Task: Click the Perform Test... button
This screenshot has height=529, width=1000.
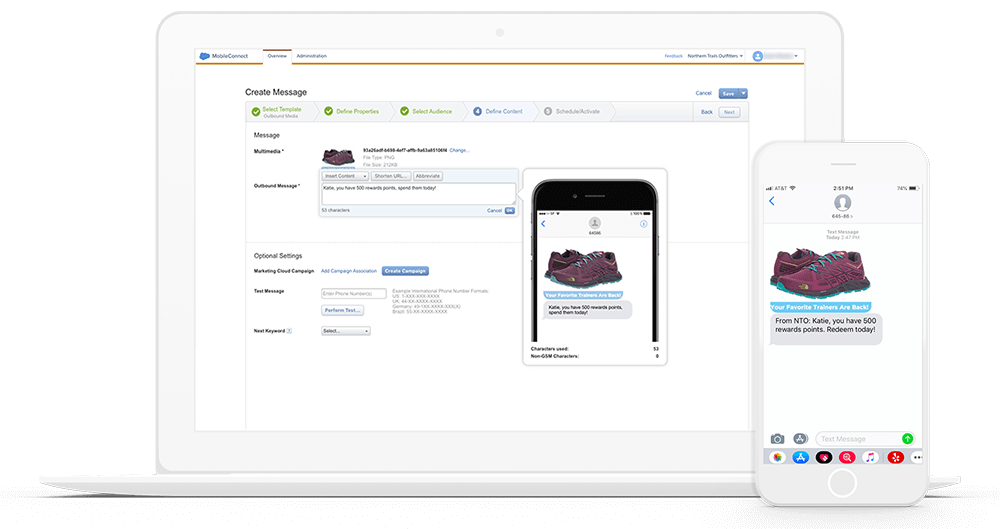Action: pyautogui.click(x=342, y=310)
